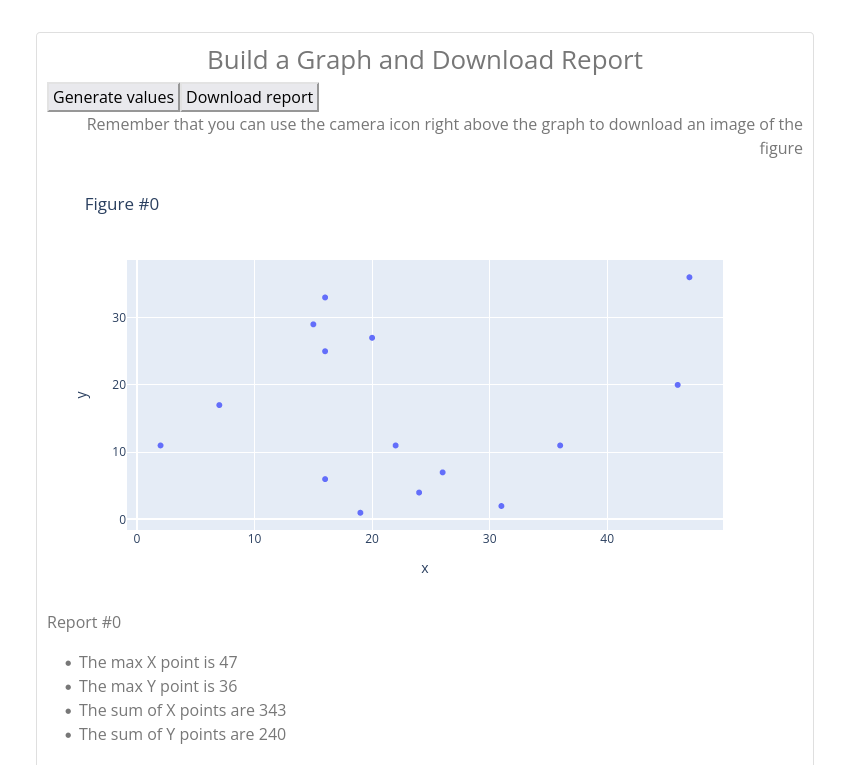Click the Generate values button
The height and width of the screenshot is (765, 850).
point(113,97)
